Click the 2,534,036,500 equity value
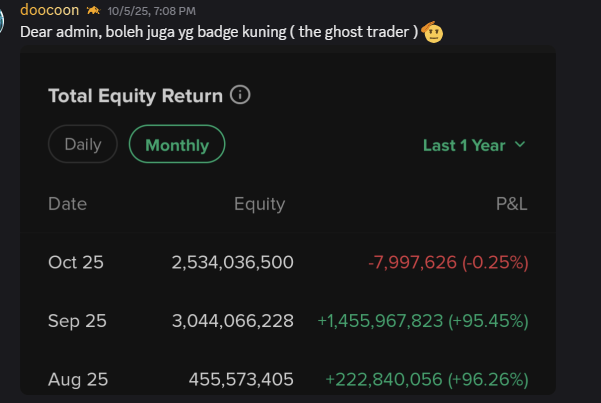The image size is (601, 403). coord(232,263)
